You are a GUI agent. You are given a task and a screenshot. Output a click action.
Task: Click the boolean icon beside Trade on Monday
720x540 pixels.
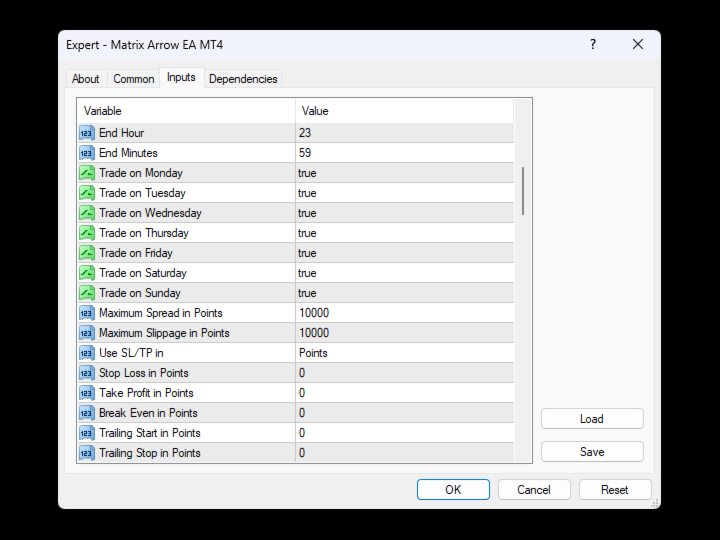pos(86,173)
